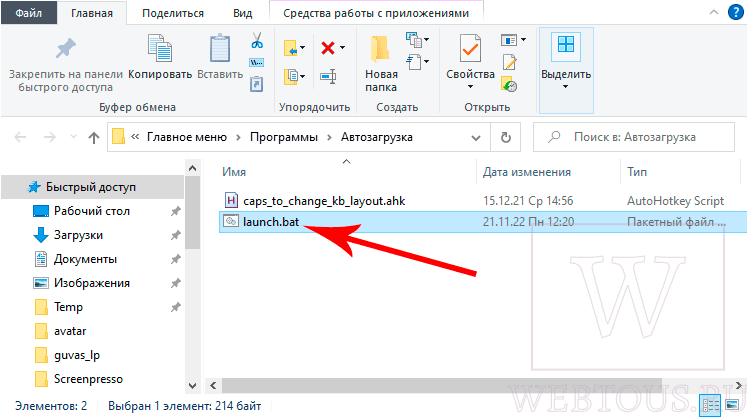Go back with the left arrow
Image resolution: width=747 pixels, height=417 pixels.
[20, 137]
